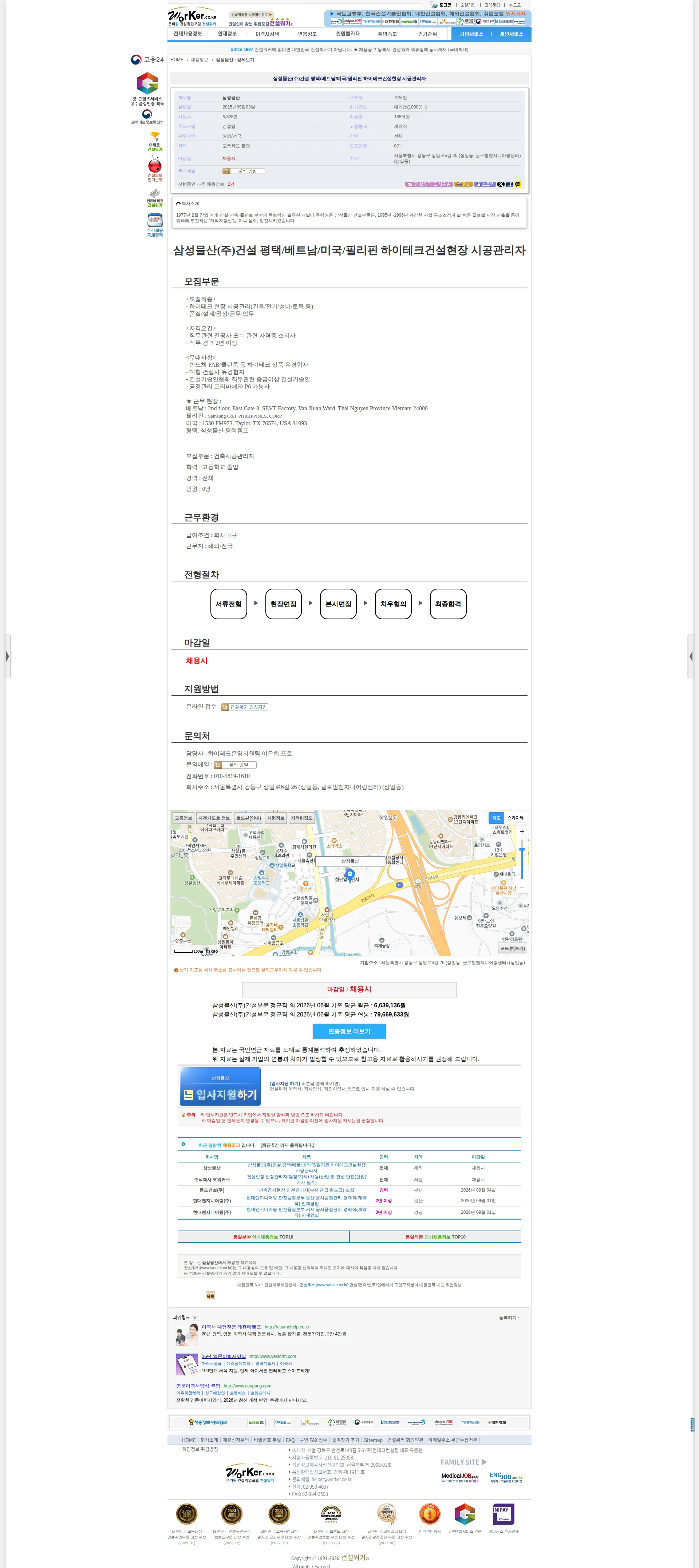Click the map zoom-out minus button

point(522,888)
